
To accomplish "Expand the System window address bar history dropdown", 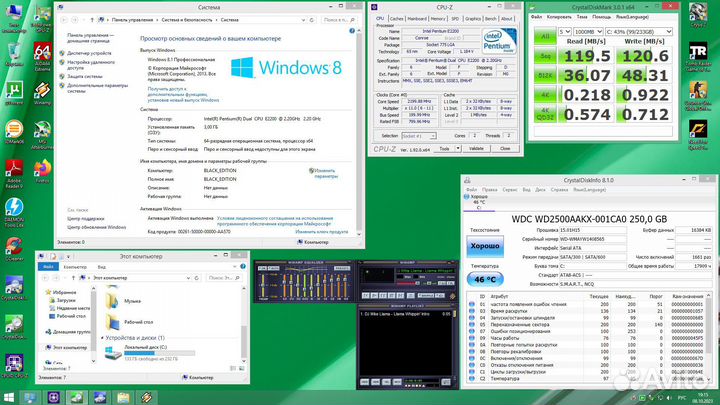I will [303, 20].
